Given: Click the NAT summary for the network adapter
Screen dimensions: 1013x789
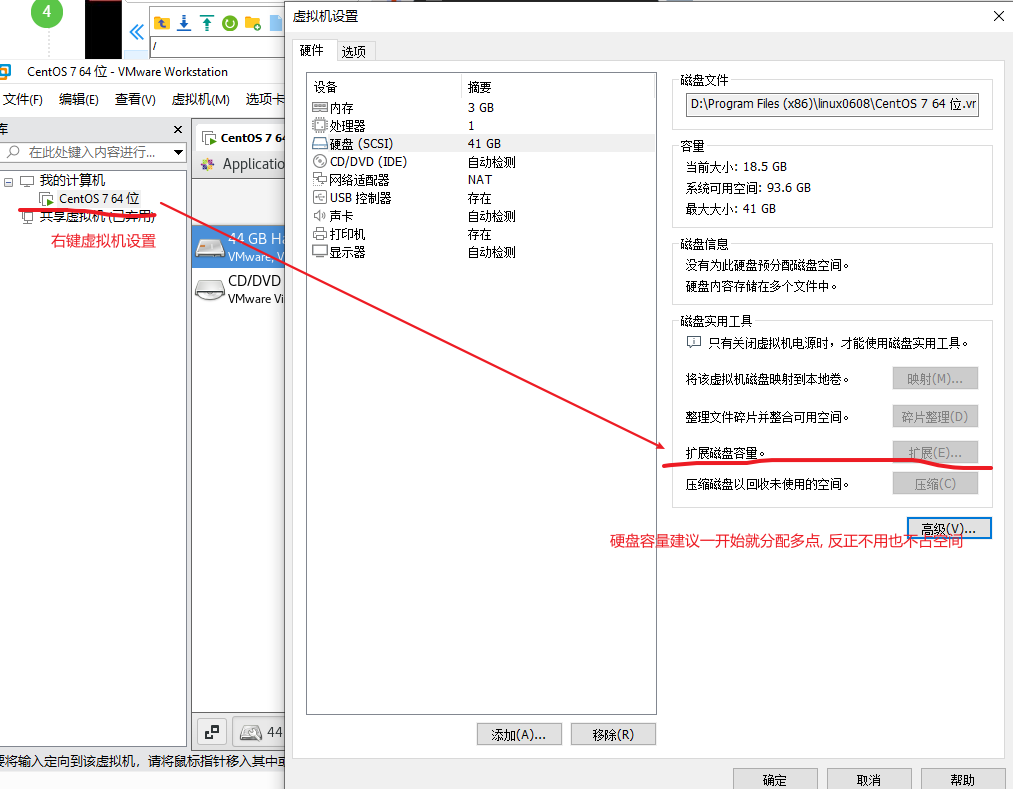Looking at the screenshot, I should (x=480, y=180).
